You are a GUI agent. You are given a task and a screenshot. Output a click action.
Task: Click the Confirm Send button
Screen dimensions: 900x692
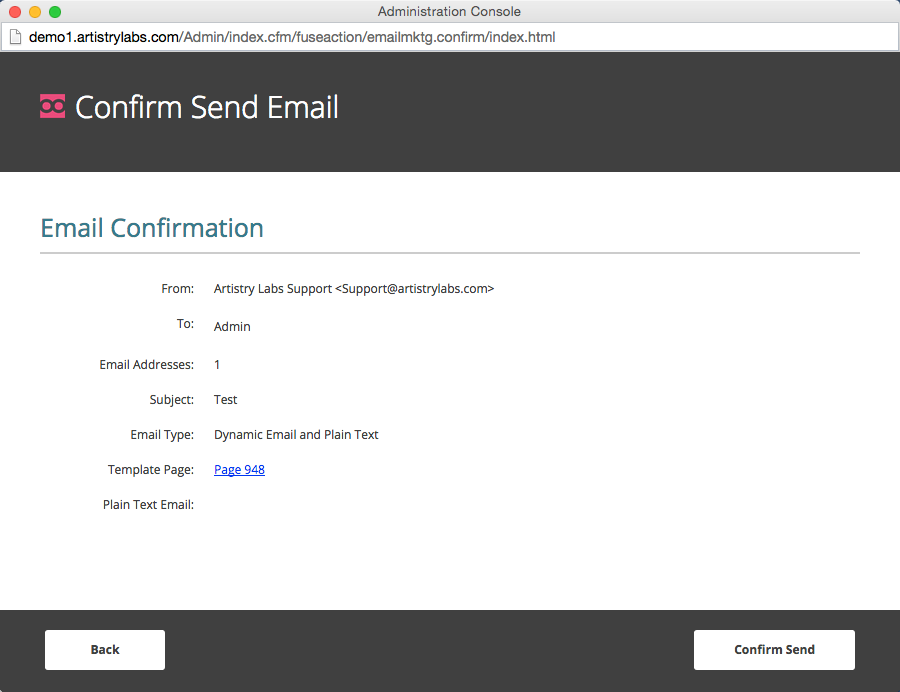pyautogui.click(x=774, y=650)
